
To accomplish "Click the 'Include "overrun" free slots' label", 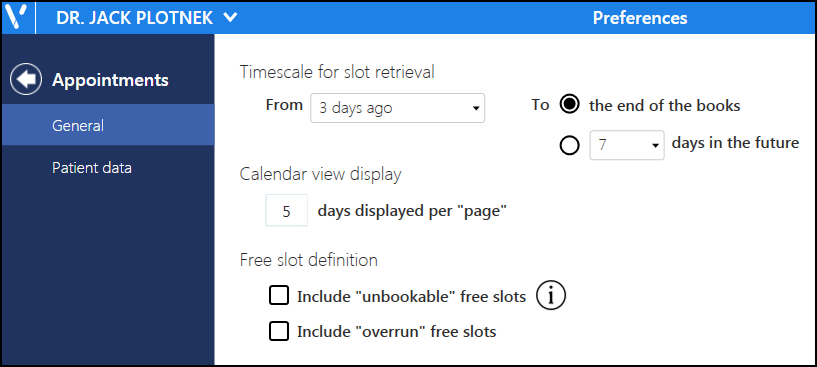I will coord(397,332).
